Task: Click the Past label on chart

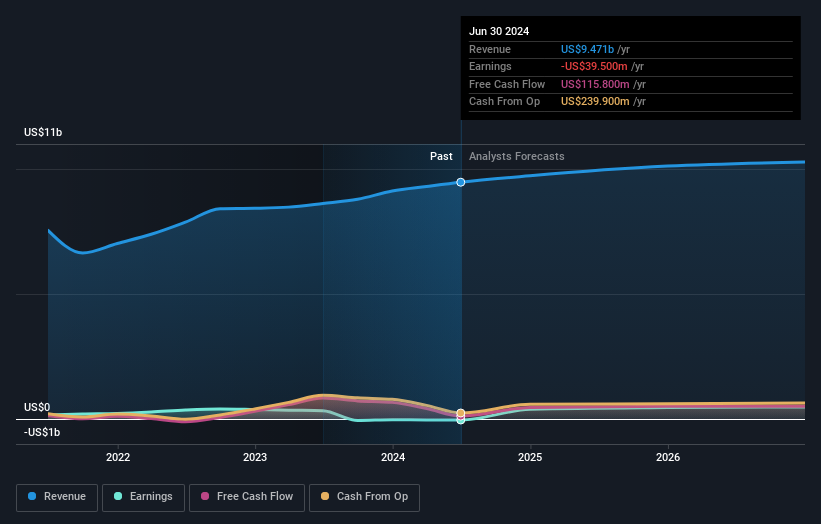Action: tap(441, 156)
